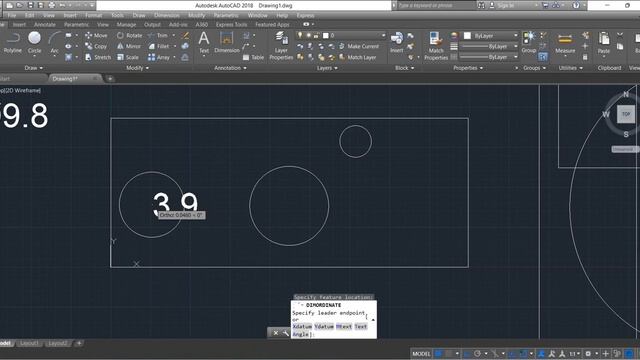Click the Group tool
The height and width of the screenshot is (360, 640).
click(529, 43)
